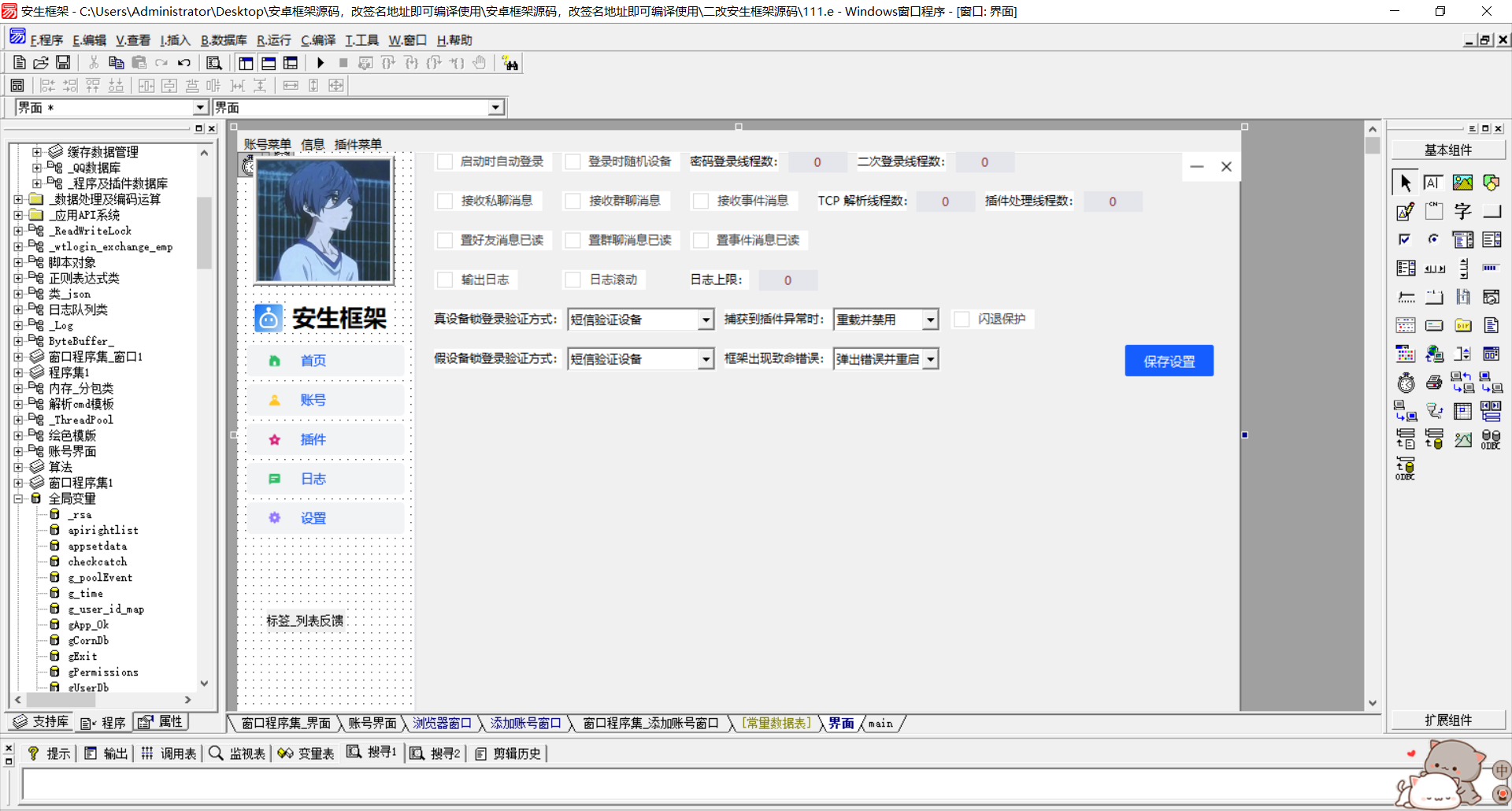Click the design area vertical scrollbar thumb
The width and height of the screenshot is (1512, 811).
[x=1373, y=146]
